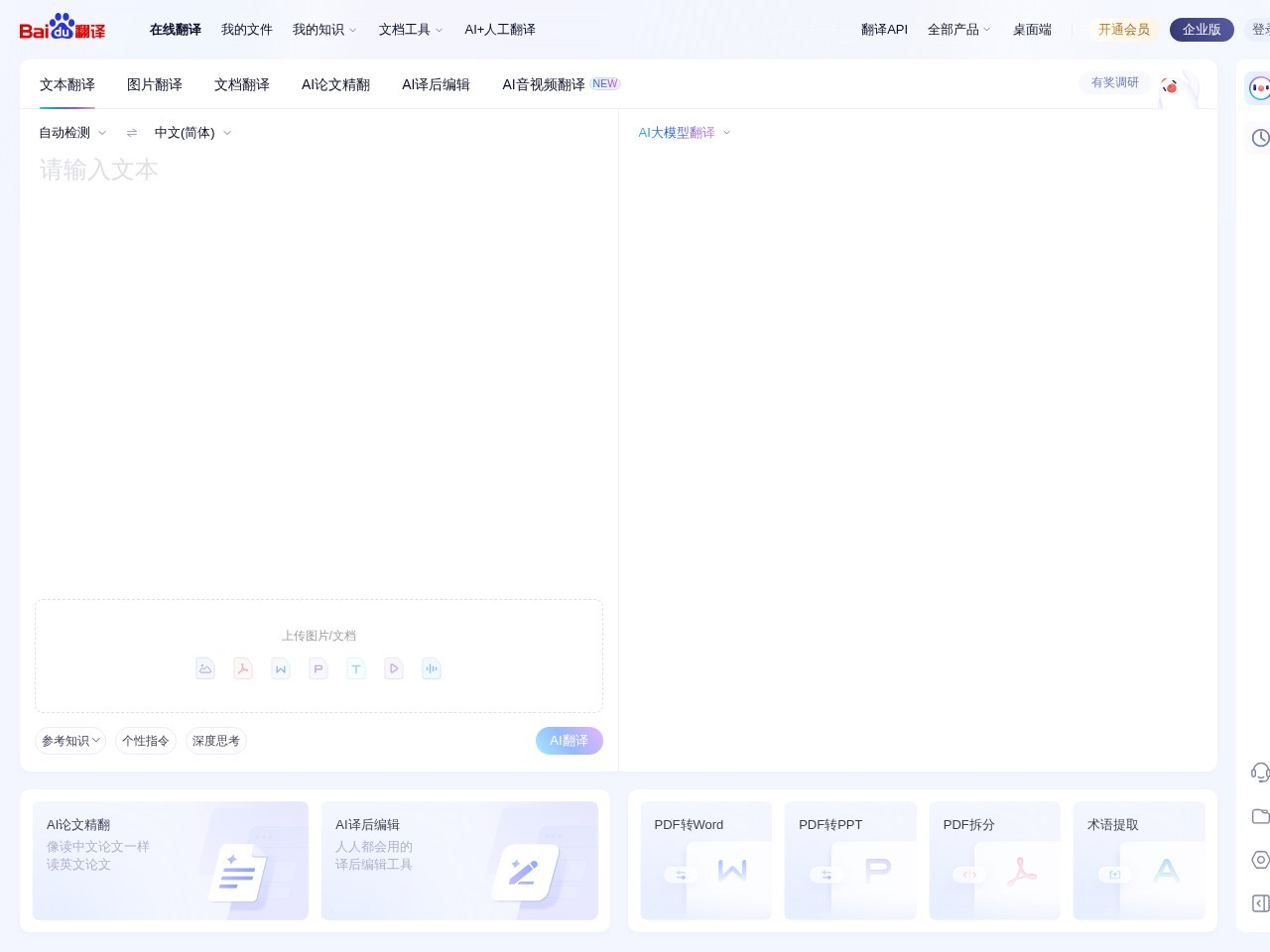Open the 文档工具 menu
Viewport: 1270px width, 952px height.
click(405, 29)
